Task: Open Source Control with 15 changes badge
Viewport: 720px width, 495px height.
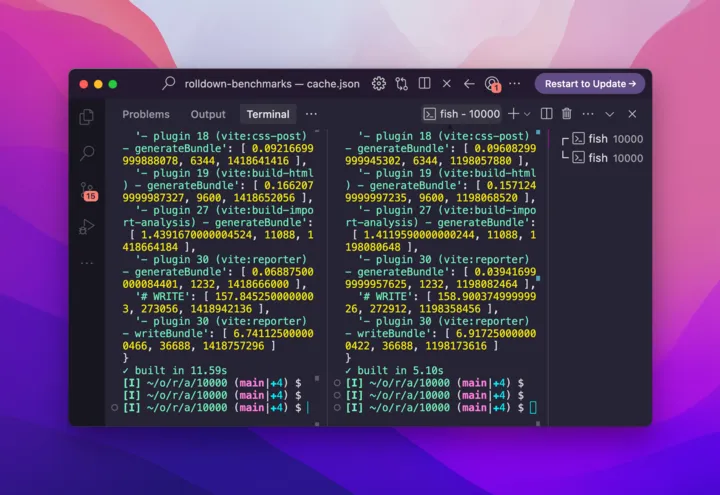Action: [x=87, y=191]
